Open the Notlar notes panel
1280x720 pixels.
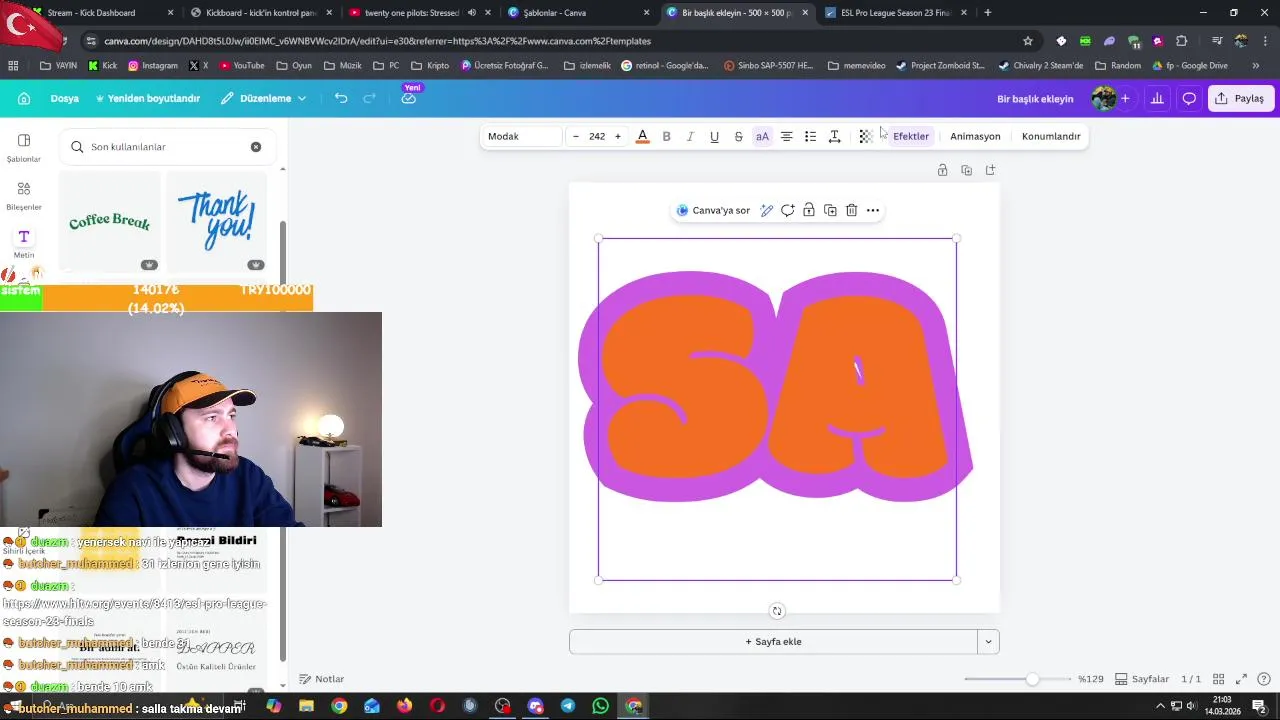(322, 679)
